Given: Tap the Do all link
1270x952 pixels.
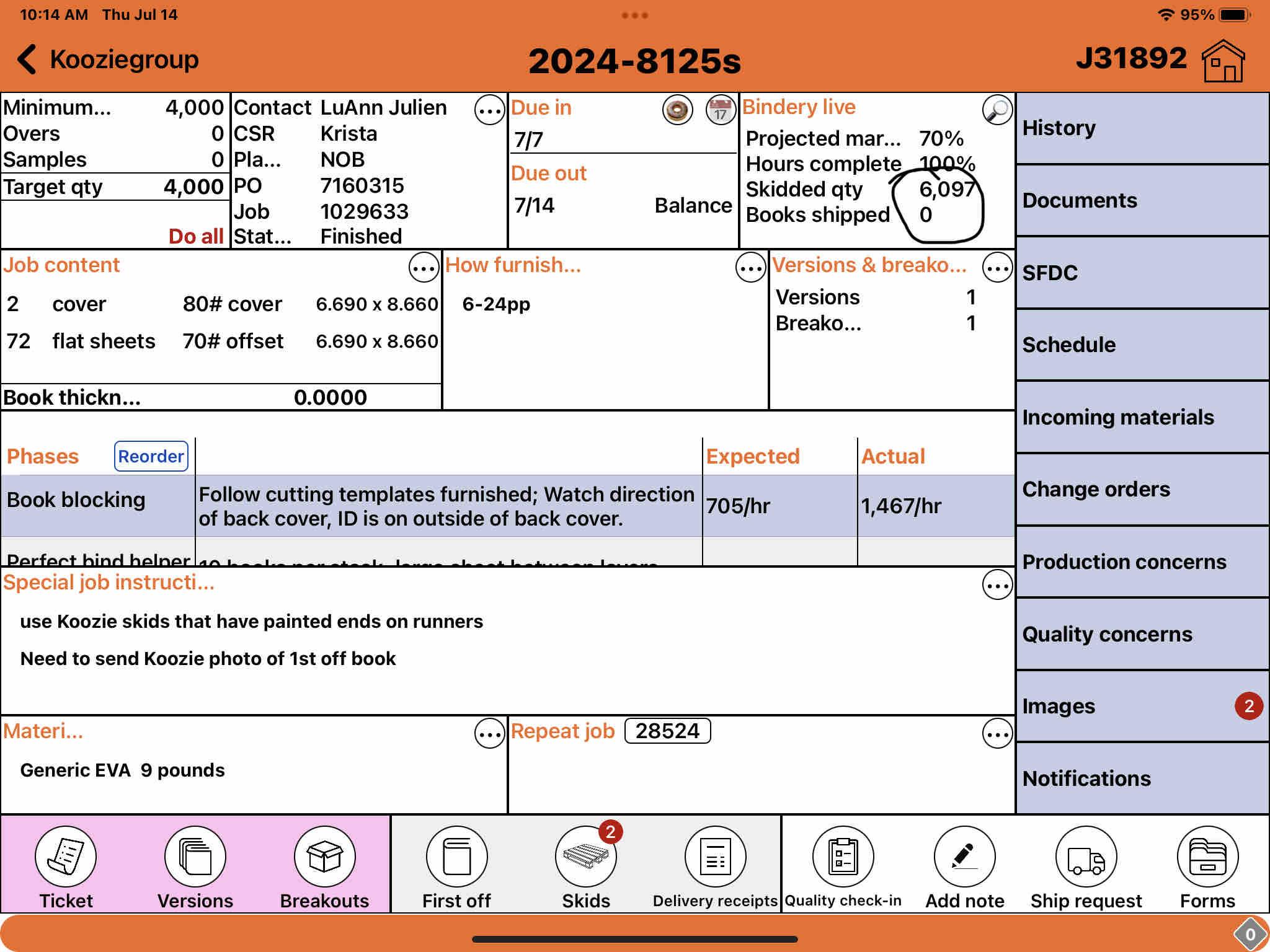Looking at the screenshot, I should point(195,236).
